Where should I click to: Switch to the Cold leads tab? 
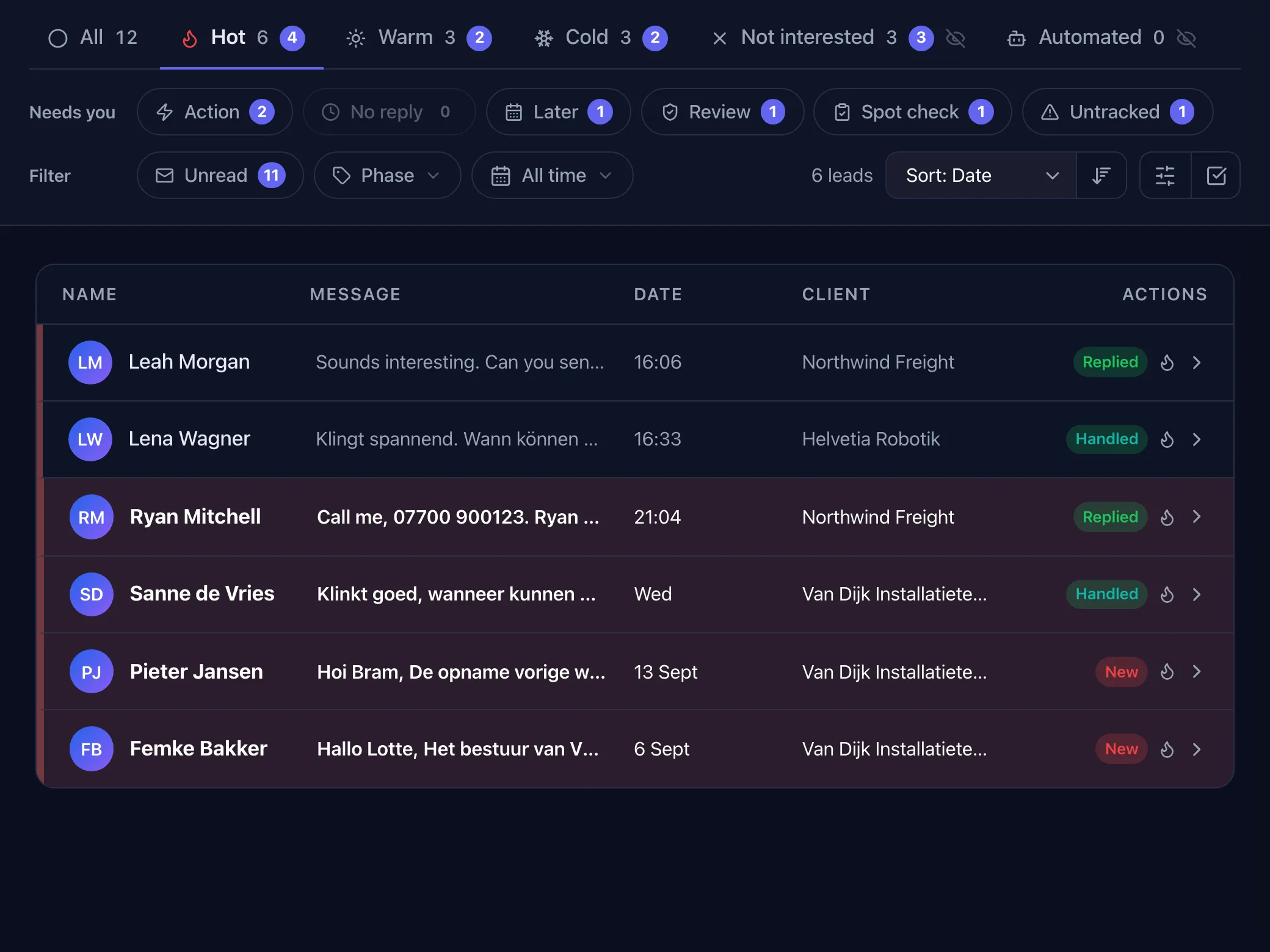coord(601,38)
